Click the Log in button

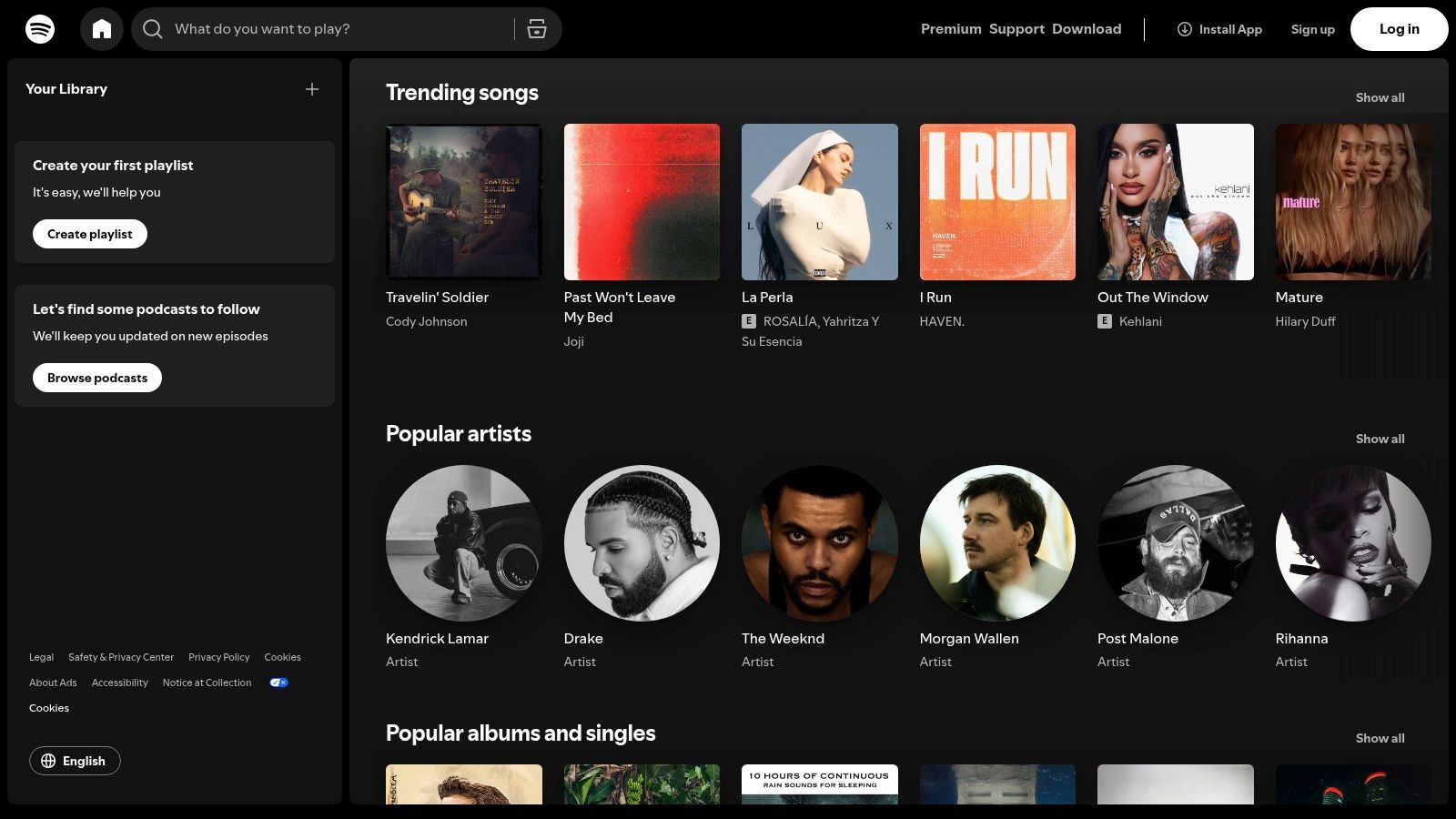click(x=1399, y=28)
